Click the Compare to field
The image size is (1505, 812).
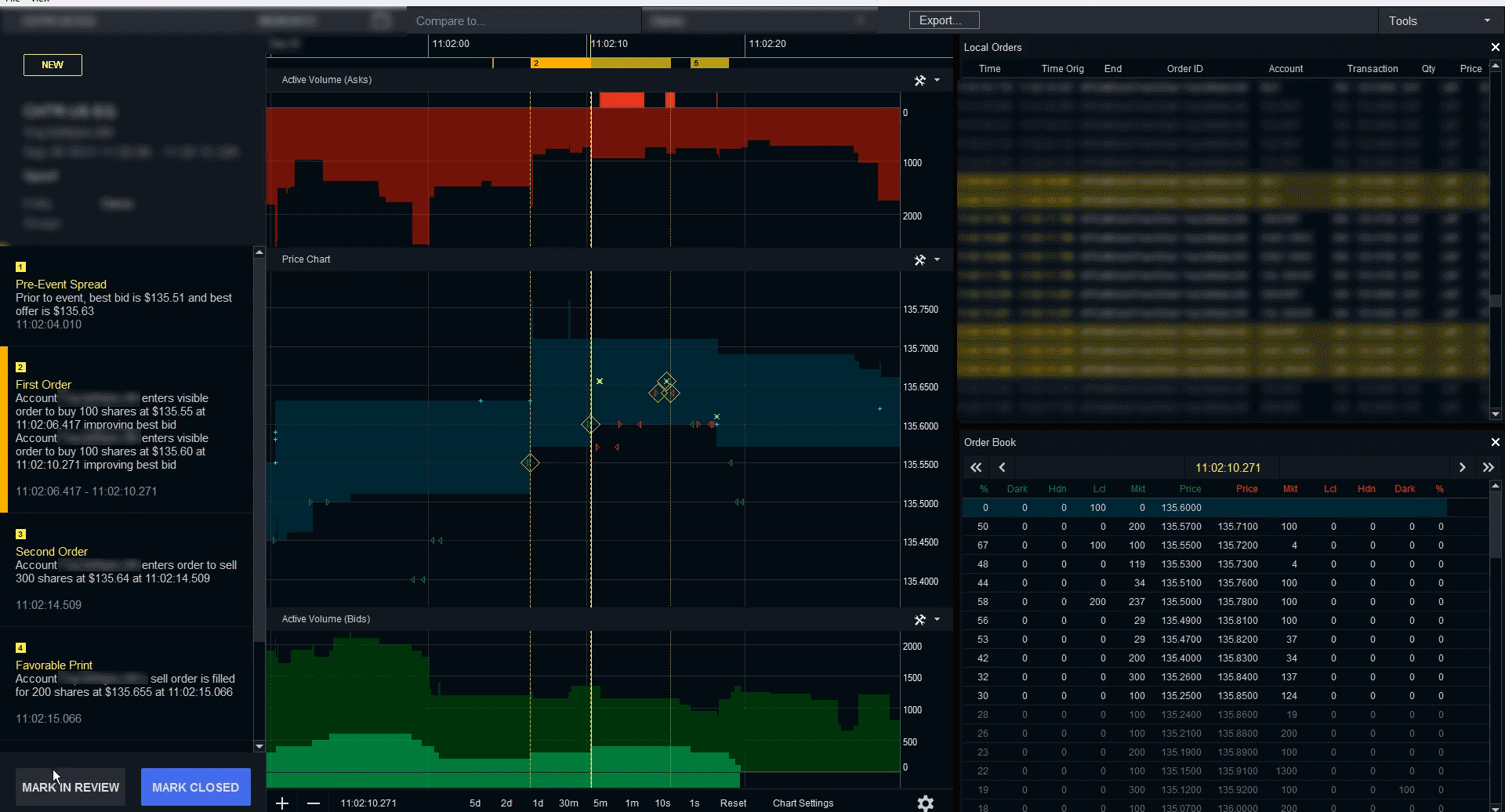coord(524,21)
